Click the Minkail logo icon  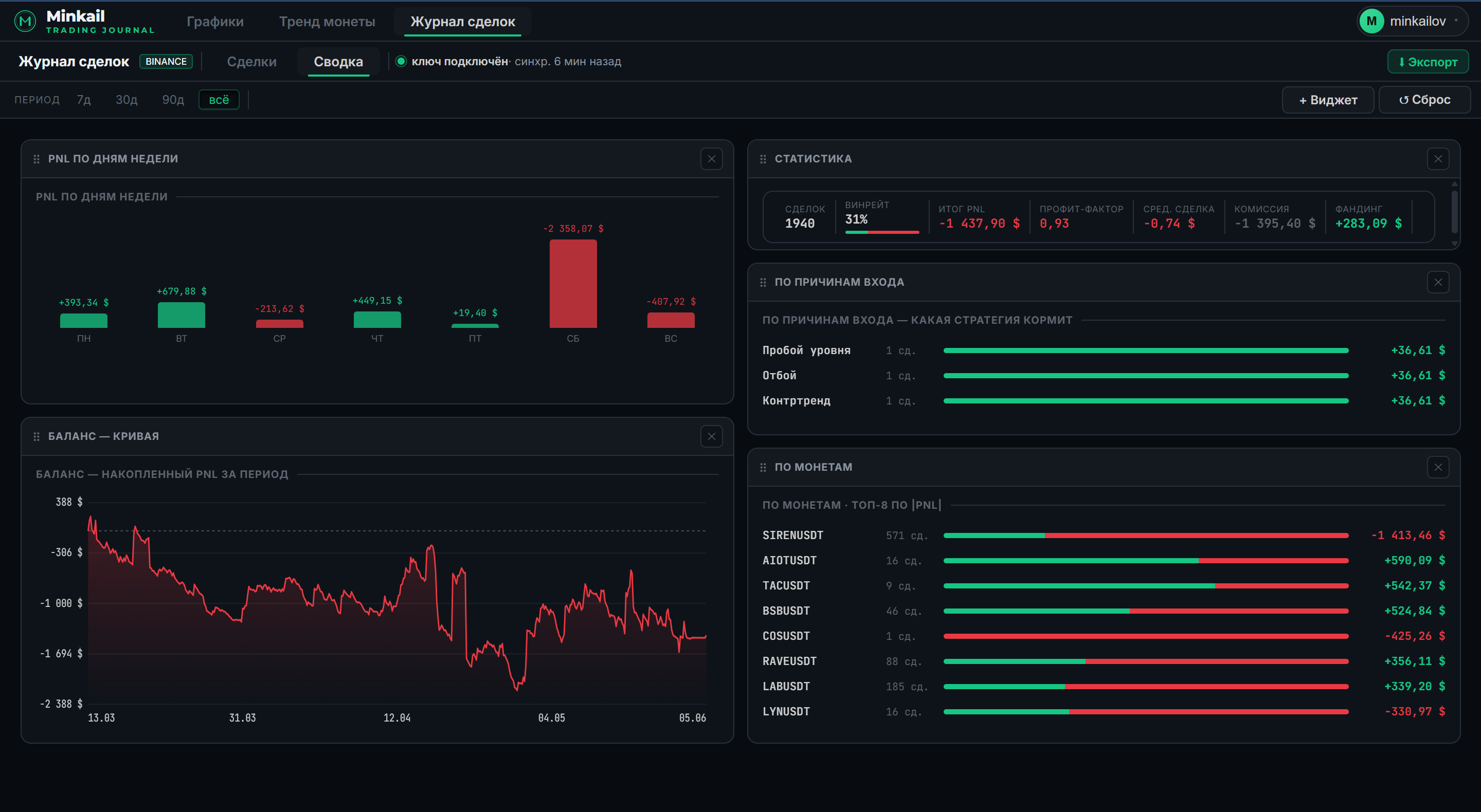25,21
